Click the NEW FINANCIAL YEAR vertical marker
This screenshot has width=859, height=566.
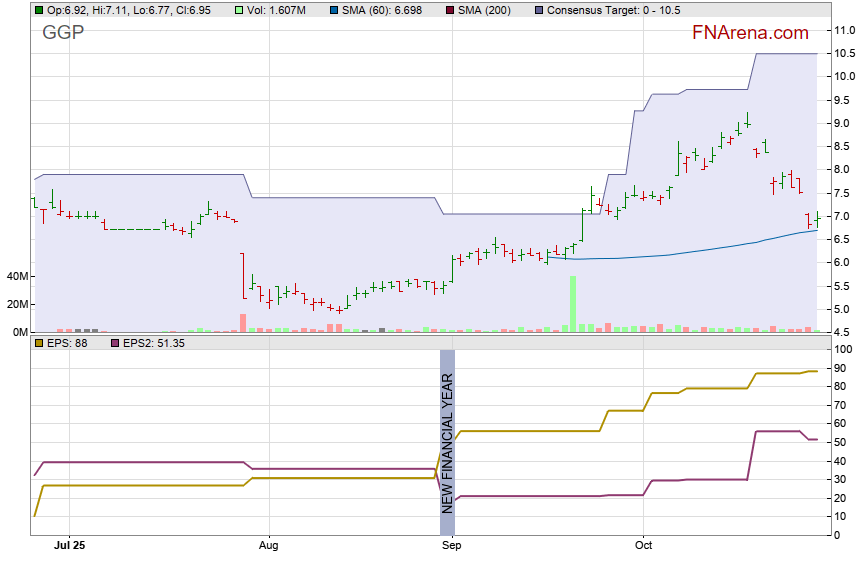447,442
